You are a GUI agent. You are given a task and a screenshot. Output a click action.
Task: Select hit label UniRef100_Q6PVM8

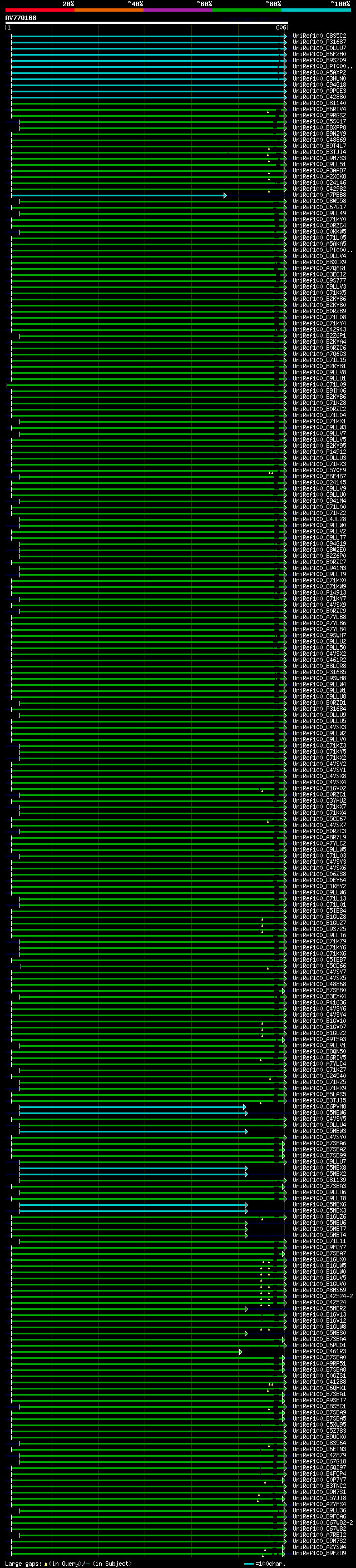319,1106
